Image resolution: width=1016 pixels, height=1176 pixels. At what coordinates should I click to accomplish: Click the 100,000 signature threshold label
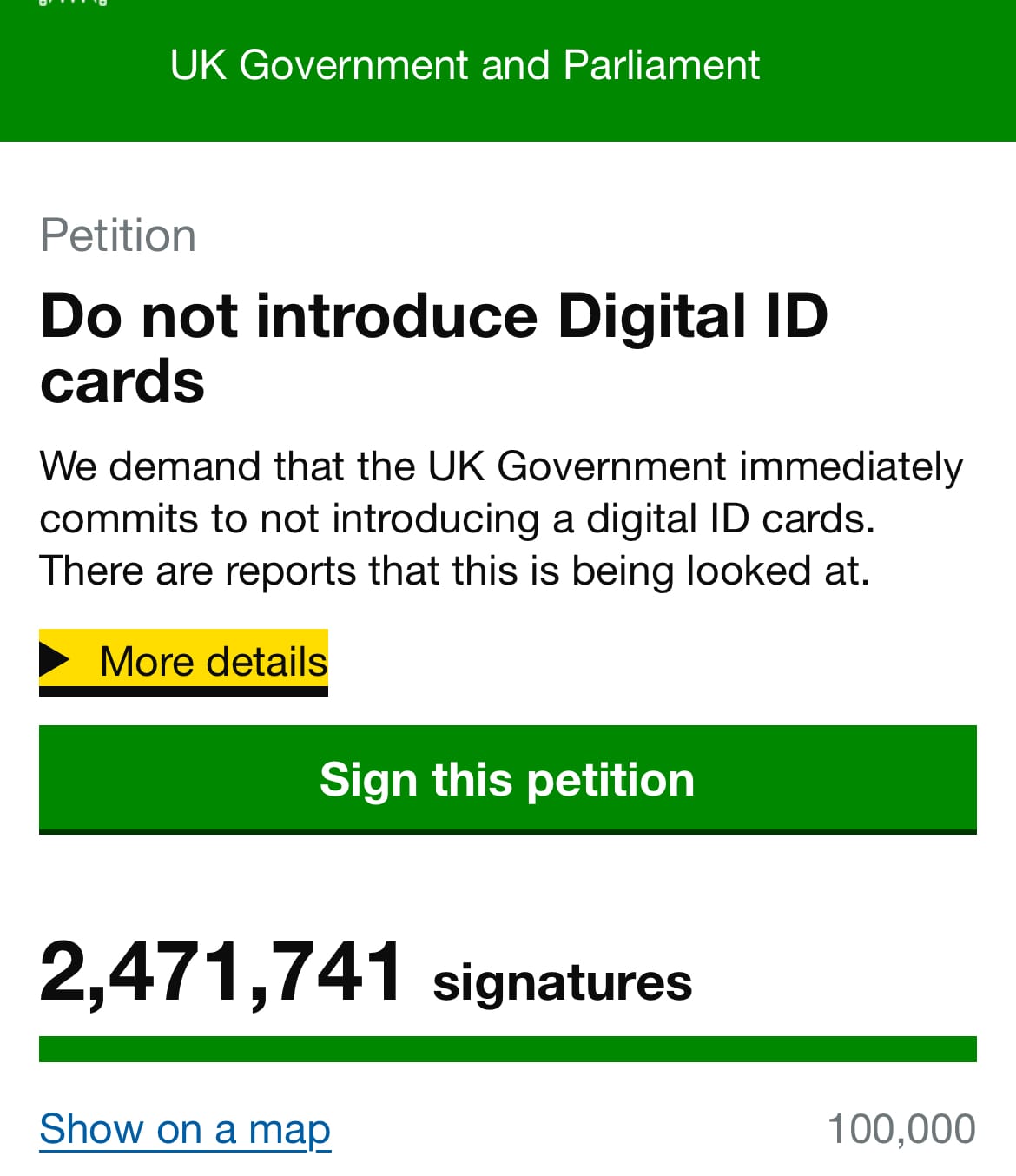(x=901, y=1129)
